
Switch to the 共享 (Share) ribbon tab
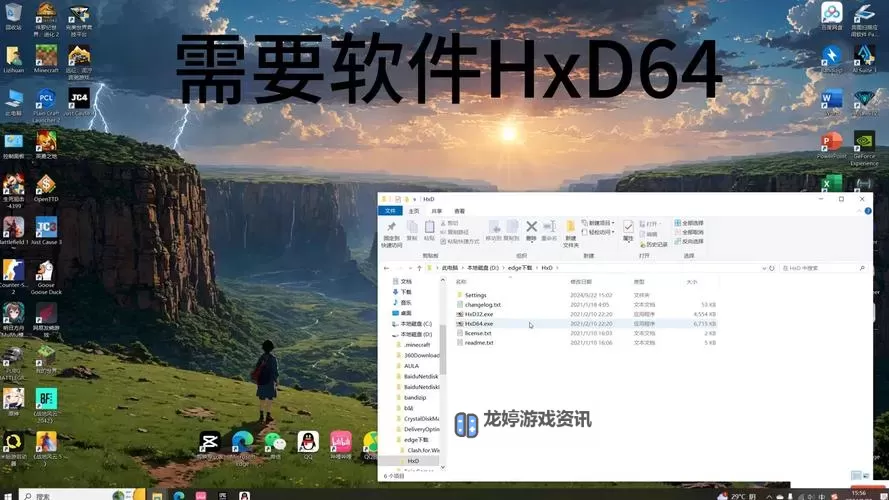[x=437, y=211]
